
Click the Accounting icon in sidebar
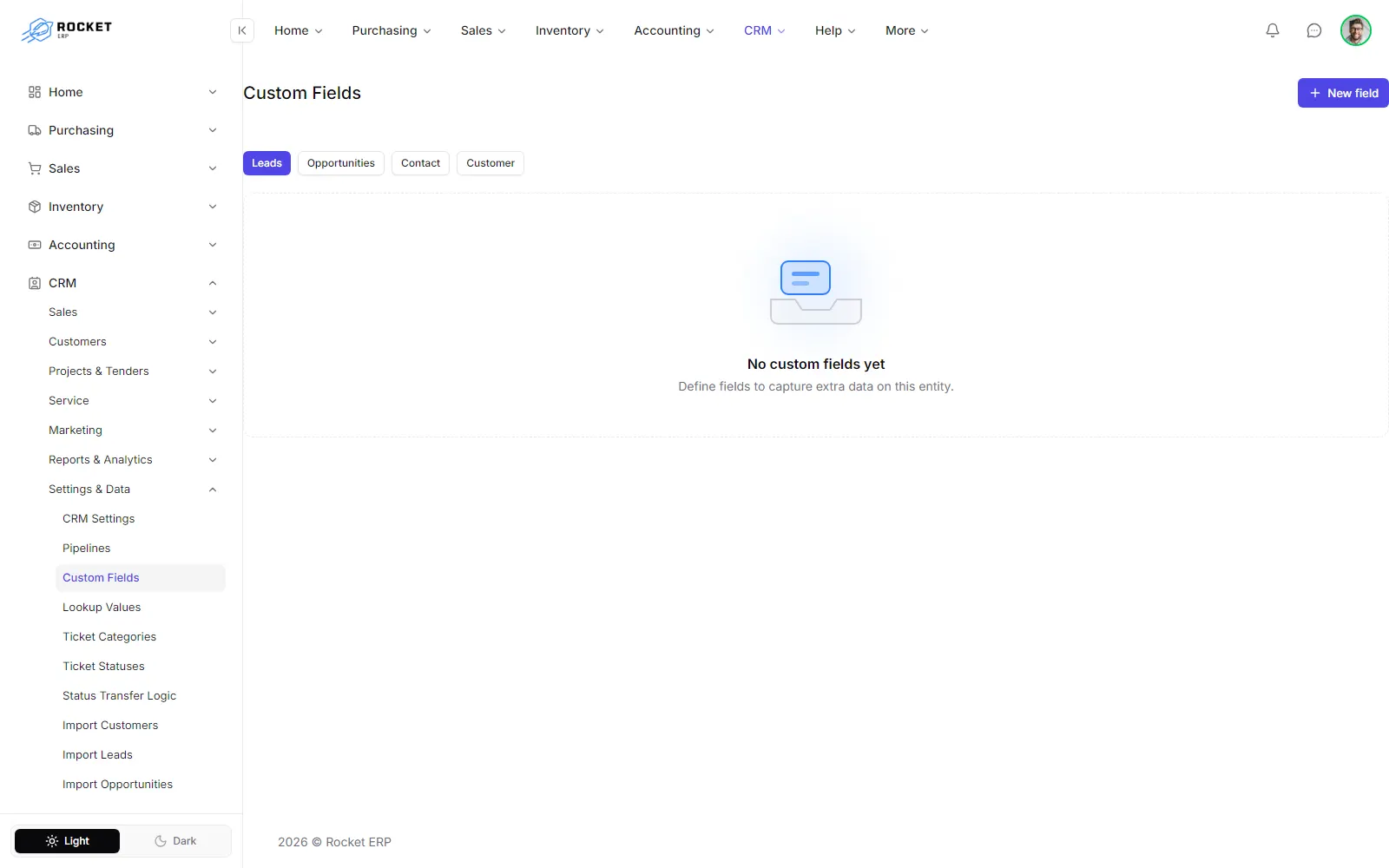coord(35,245)
